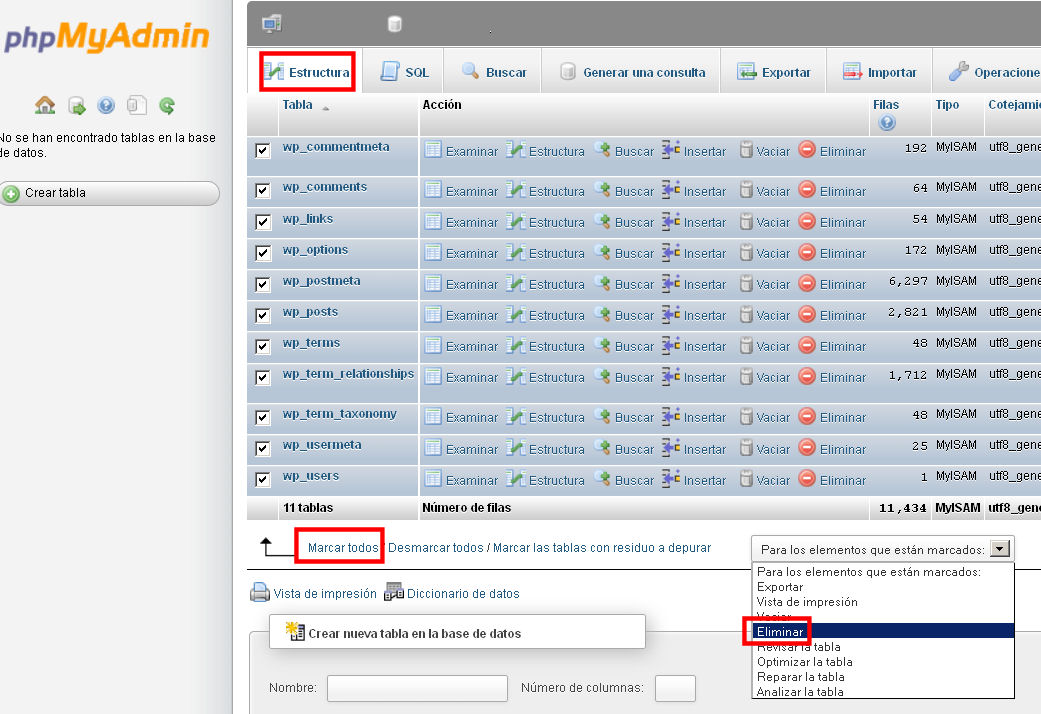This screenshot has width=1041, height=714.
Task: Click the 'Marcar todos' link
Action: [342, 548]
